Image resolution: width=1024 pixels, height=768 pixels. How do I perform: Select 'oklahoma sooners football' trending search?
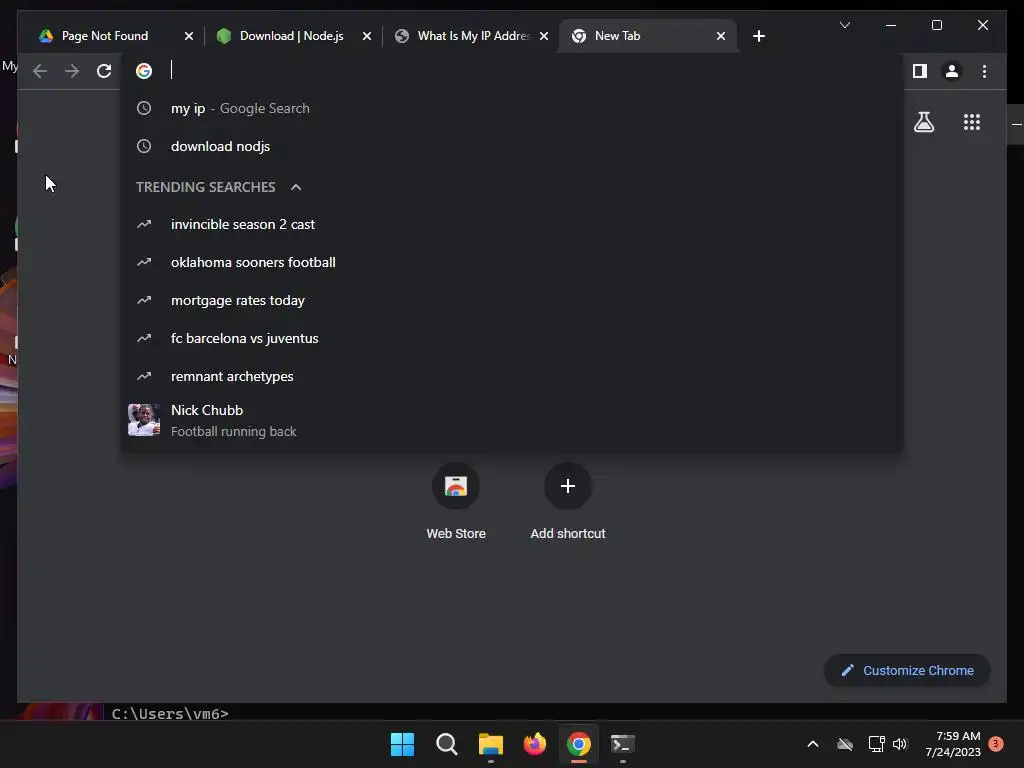click(512, 263)
